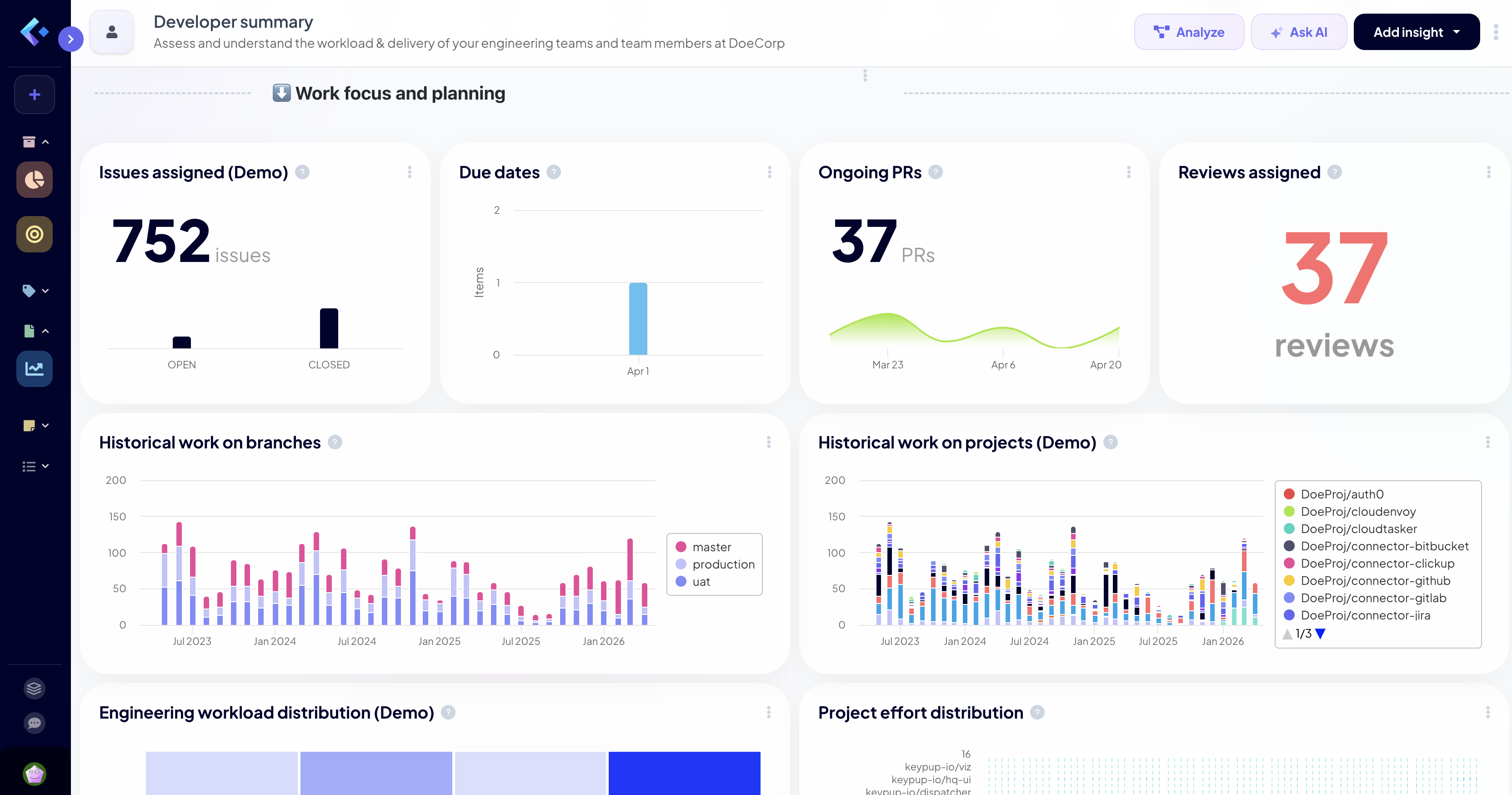
Task: Click the layers stack icon in sidebar
Action: click(x=35, y=688)
